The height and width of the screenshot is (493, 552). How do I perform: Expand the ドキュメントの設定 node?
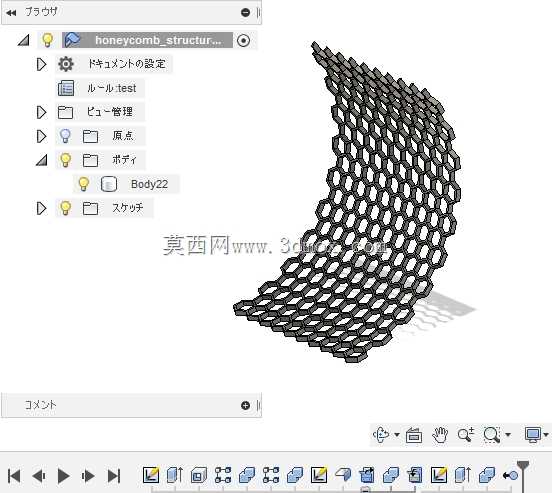41,64
